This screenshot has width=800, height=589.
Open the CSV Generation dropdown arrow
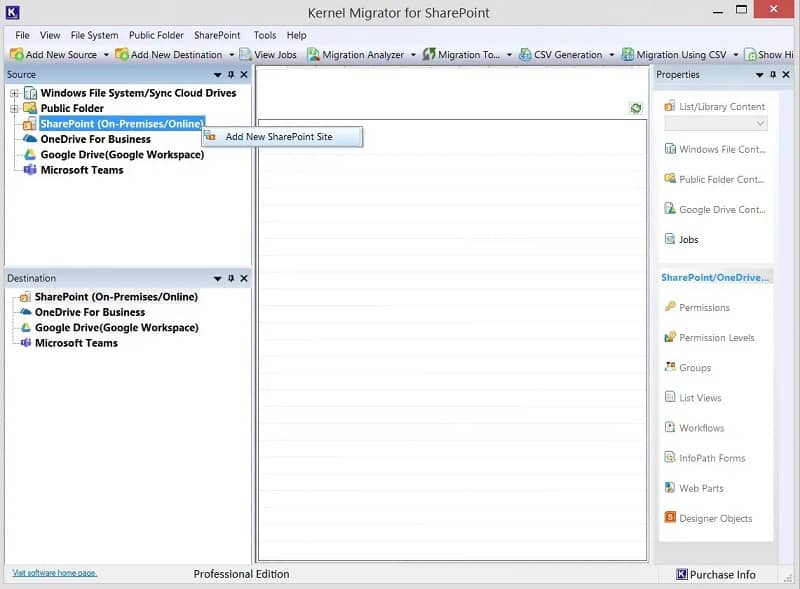pos(612,55)
